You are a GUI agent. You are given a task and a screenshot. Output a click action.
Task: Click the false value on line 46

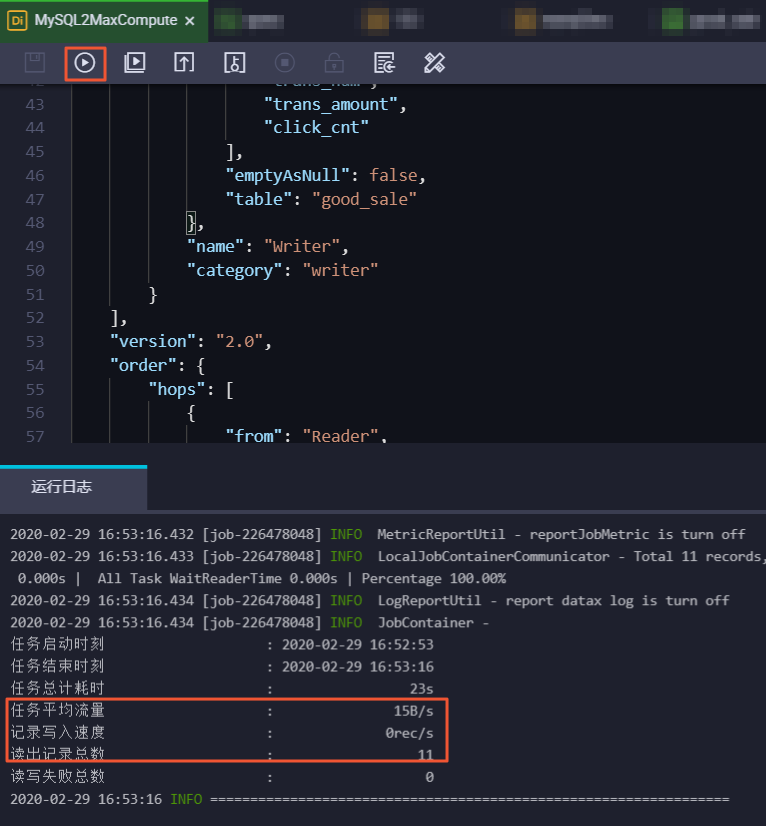point(393,175)
